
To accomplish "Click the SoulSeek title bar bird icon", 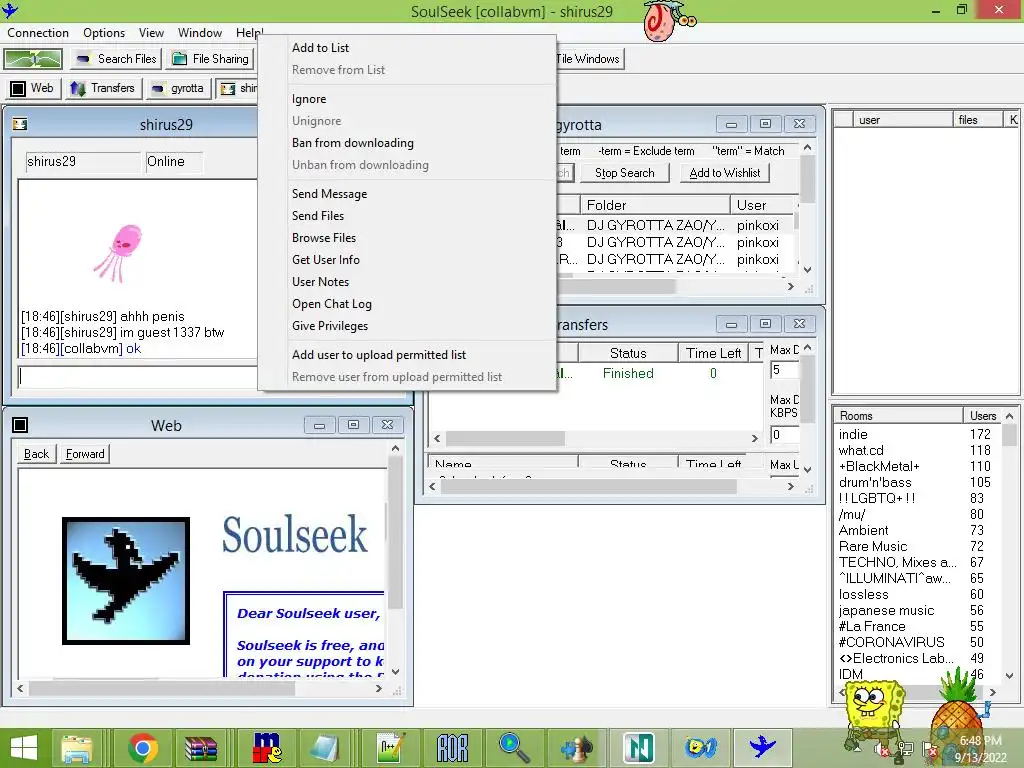I will click(x=10, y=10).
